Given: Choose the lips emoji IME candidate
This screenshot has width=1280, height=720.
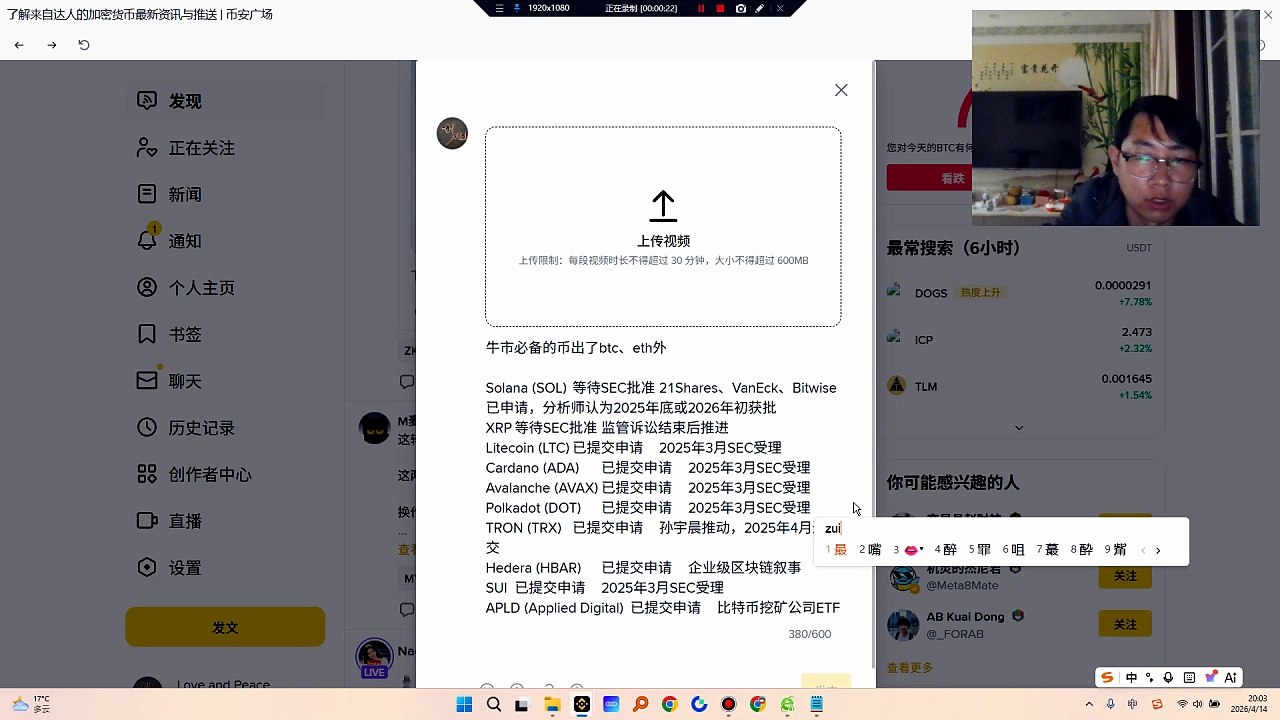Looking at the screenshot, I should 907,549.
